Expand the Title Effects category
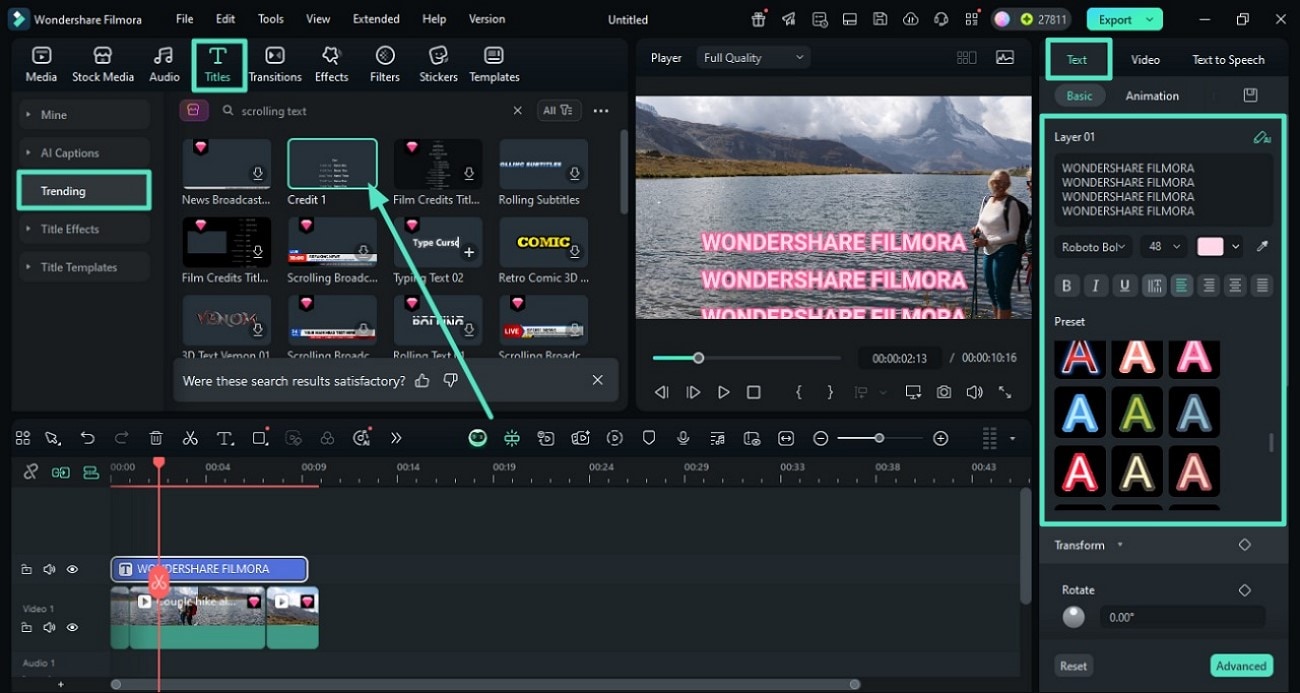 70,229
